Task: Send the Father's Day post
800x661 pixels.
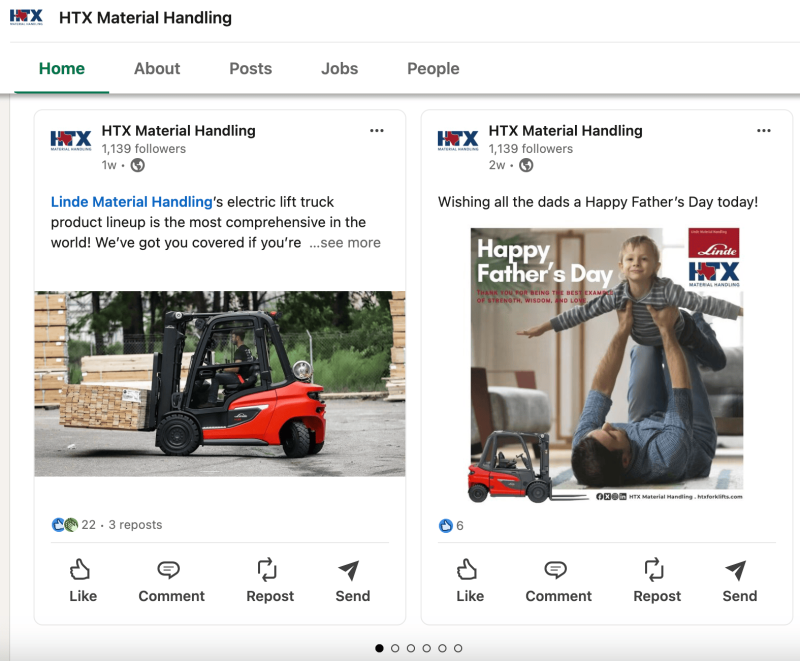Action: tap(740, 581)
